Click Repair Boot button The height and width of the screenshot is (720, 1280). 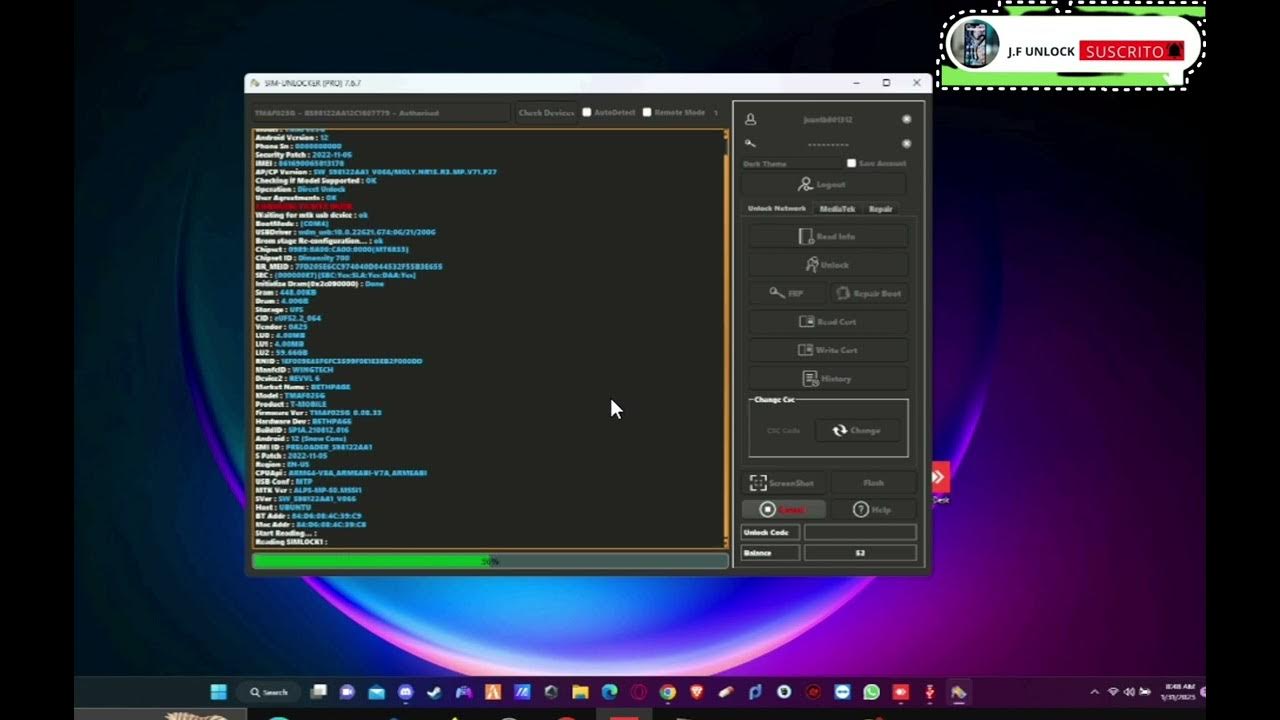[x=869, y=293]
